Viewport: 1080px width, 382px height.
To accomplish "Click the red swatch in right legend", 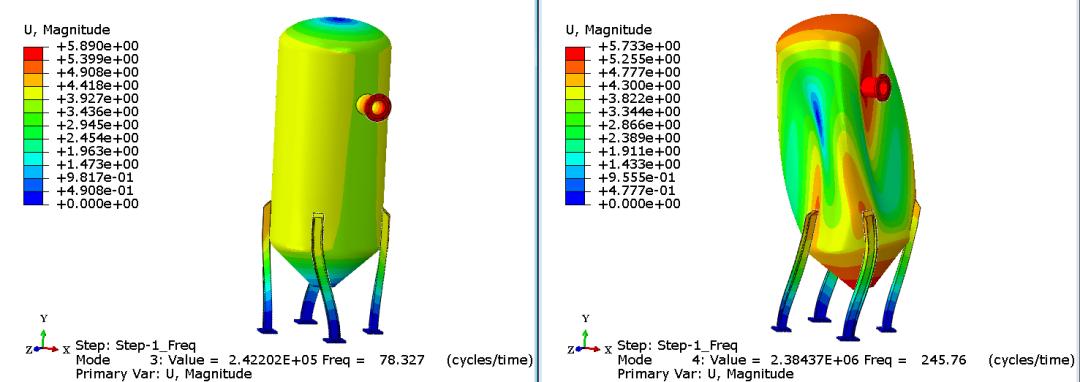I will point(574,53).
